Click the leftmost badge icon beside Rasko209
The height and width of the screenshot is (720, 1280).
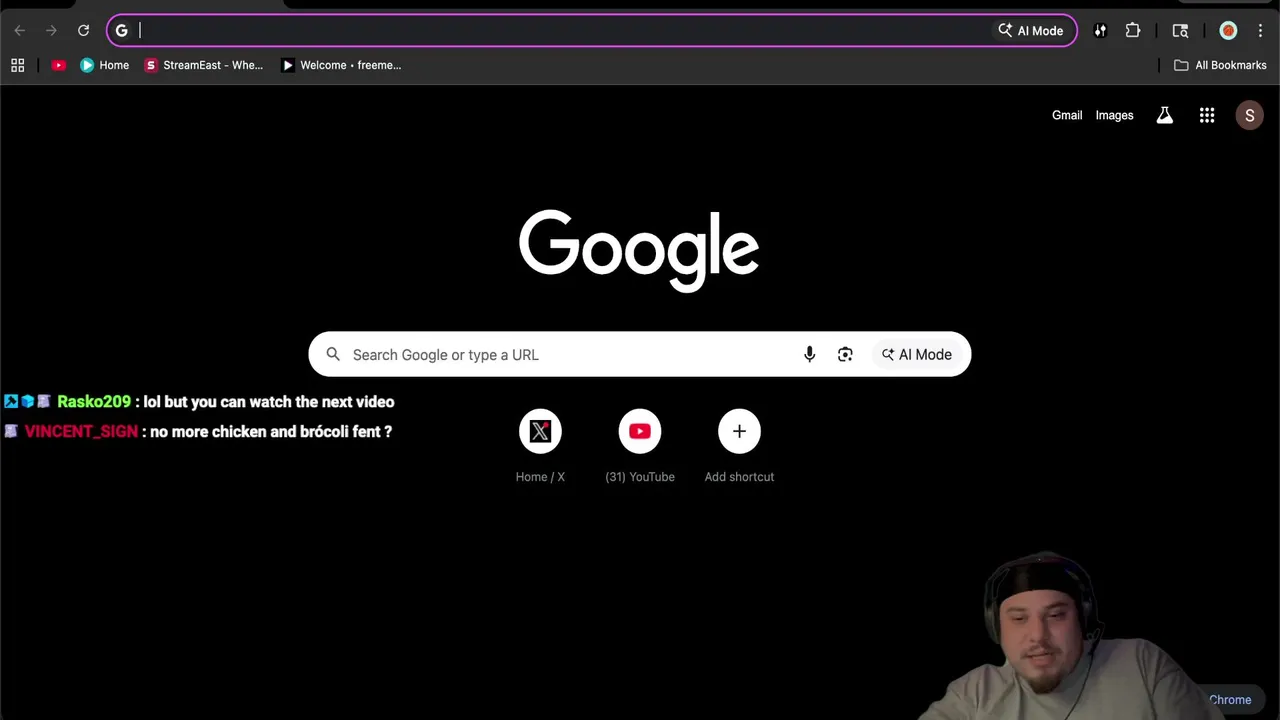[x=11, y=401]
